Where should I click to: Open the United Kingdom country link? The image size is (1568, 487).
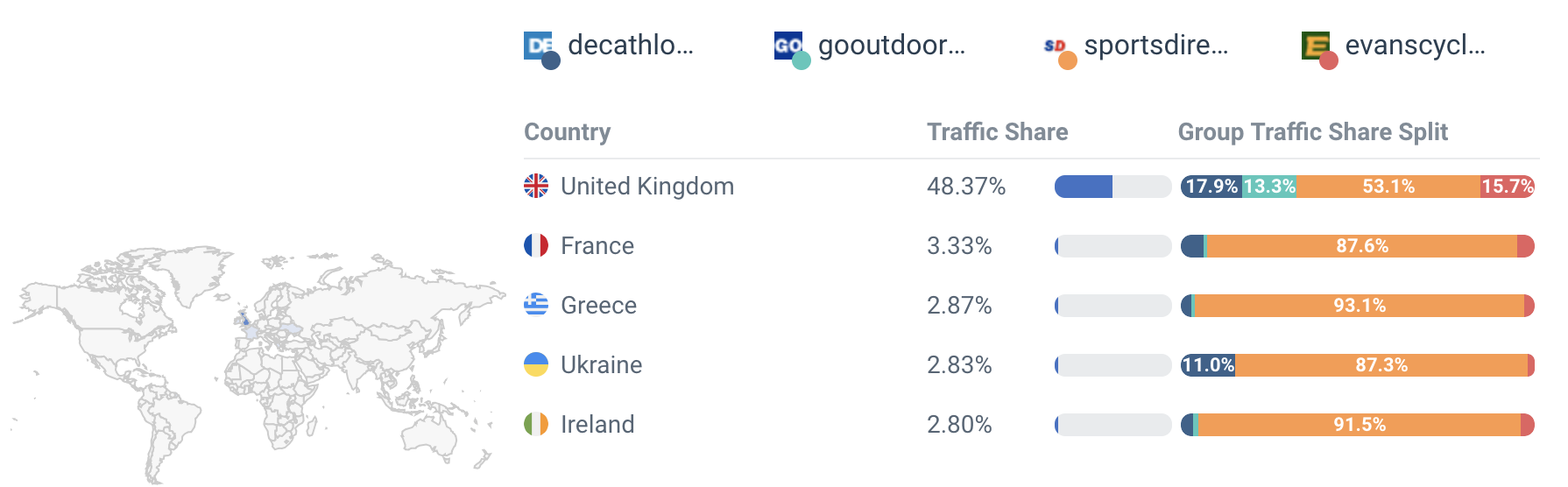[x=647, y=187]
